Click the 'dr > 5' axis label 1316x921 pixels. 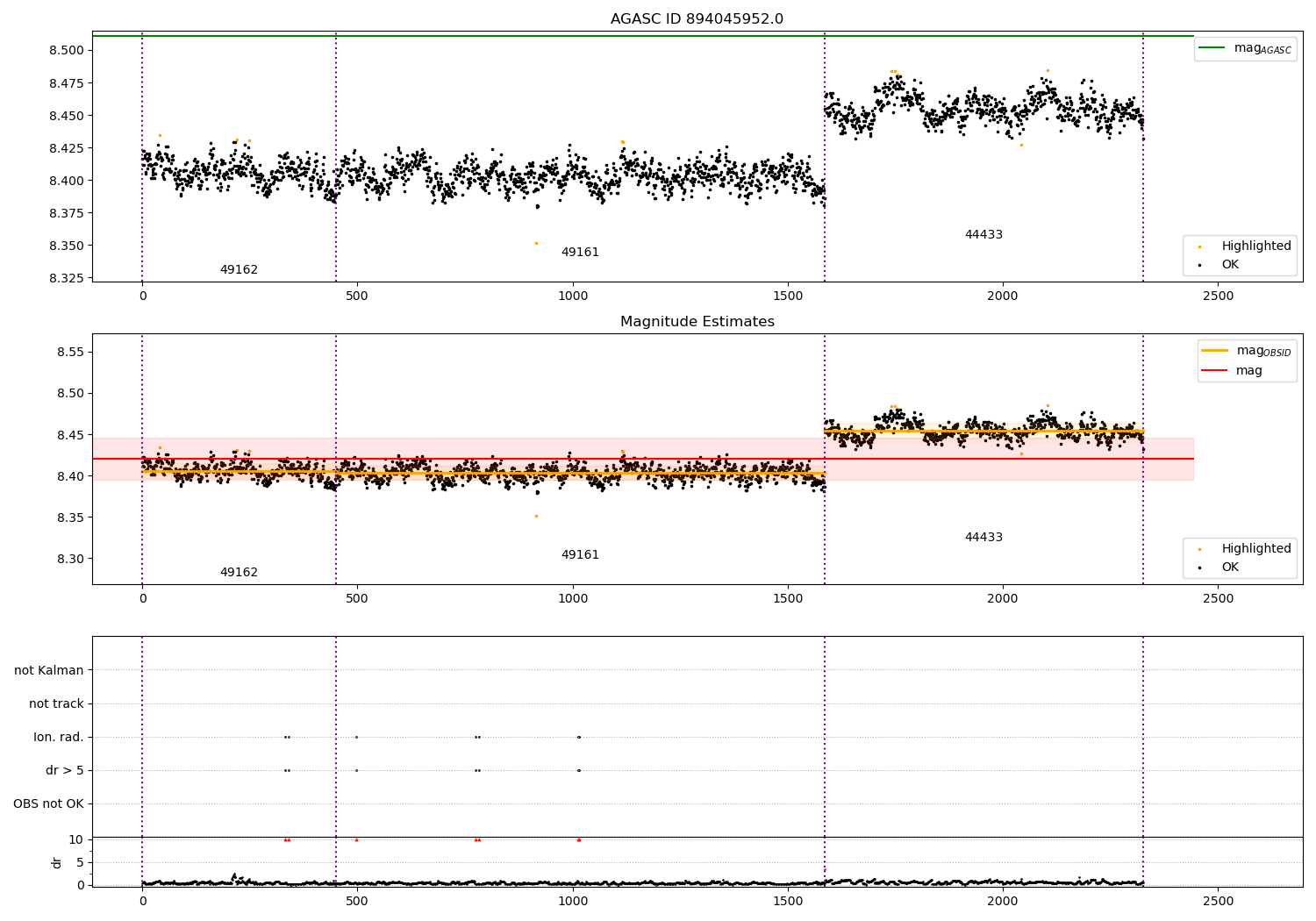65,770
